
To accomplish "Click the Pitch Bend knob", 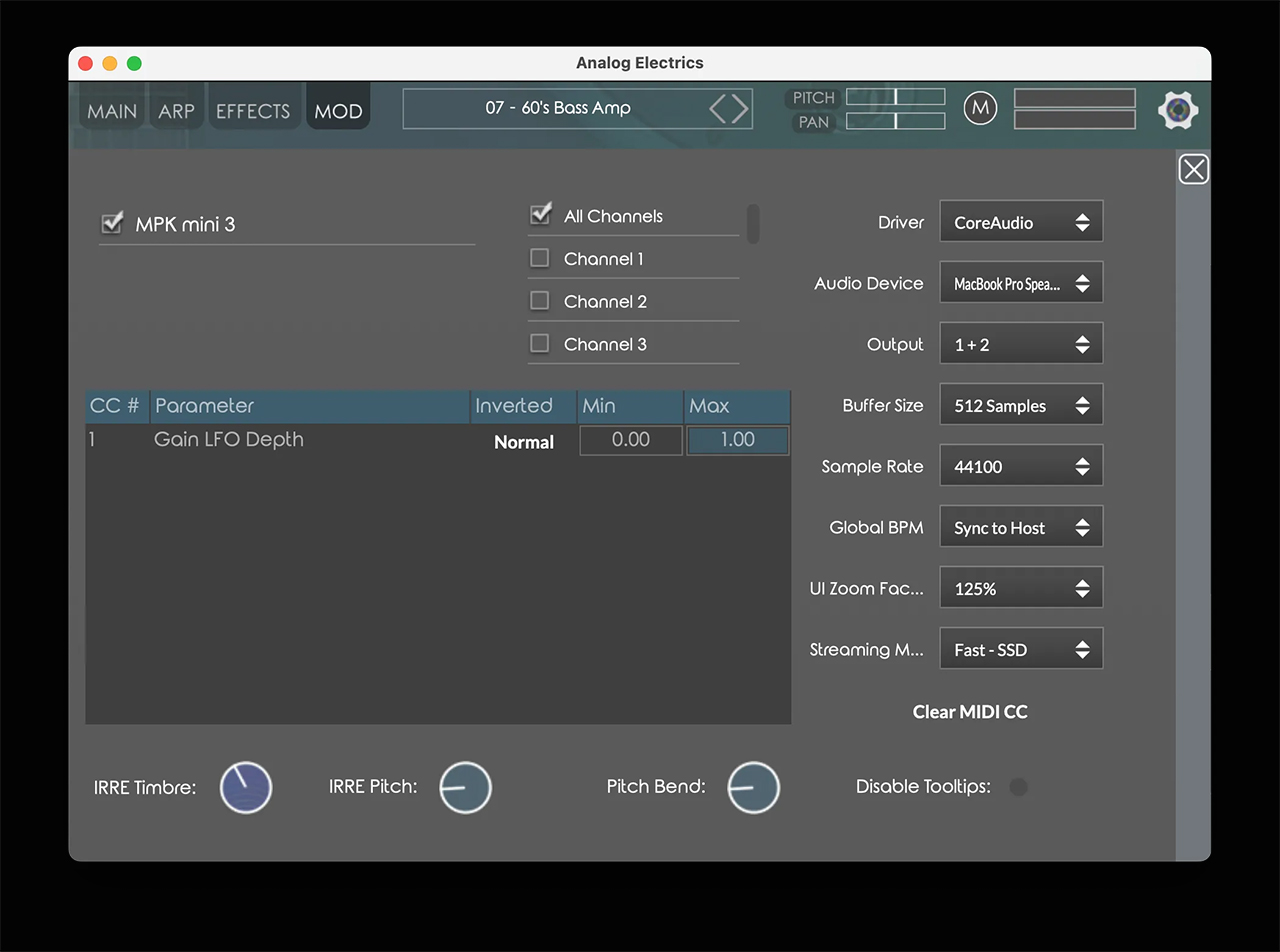I will coord(753,787).
